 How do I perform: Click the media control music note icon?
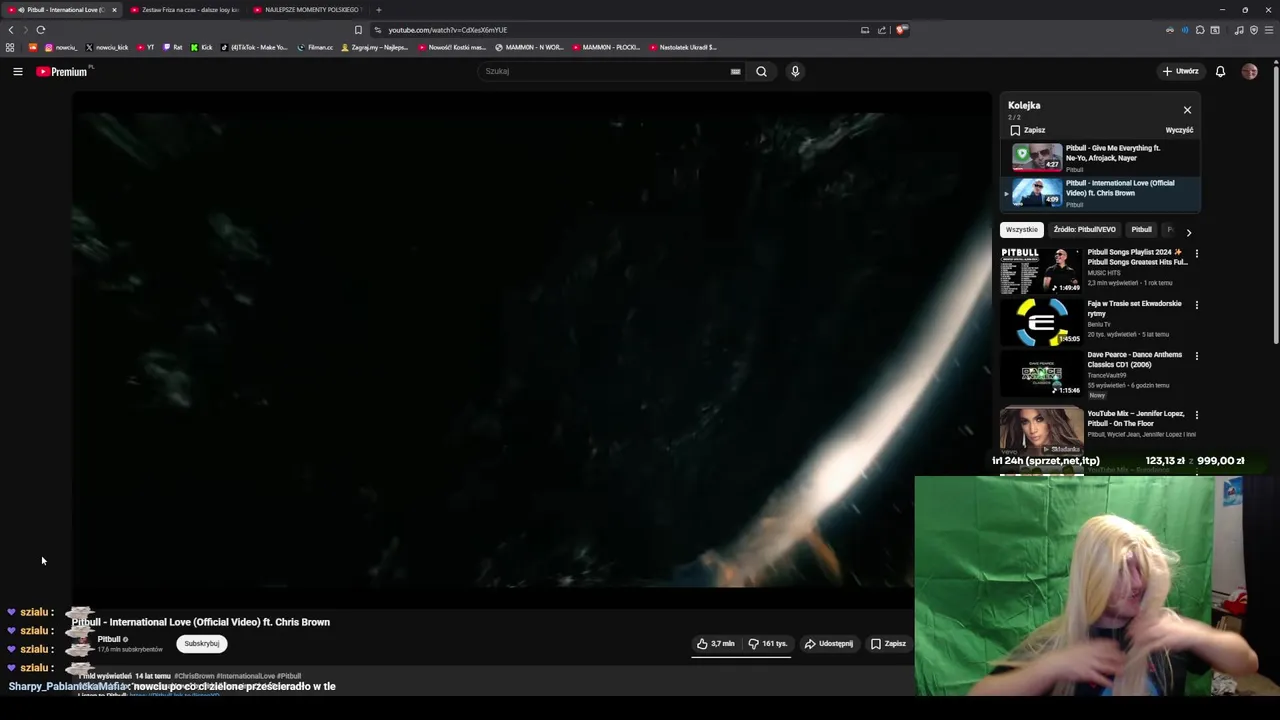tap(1239, 30)
